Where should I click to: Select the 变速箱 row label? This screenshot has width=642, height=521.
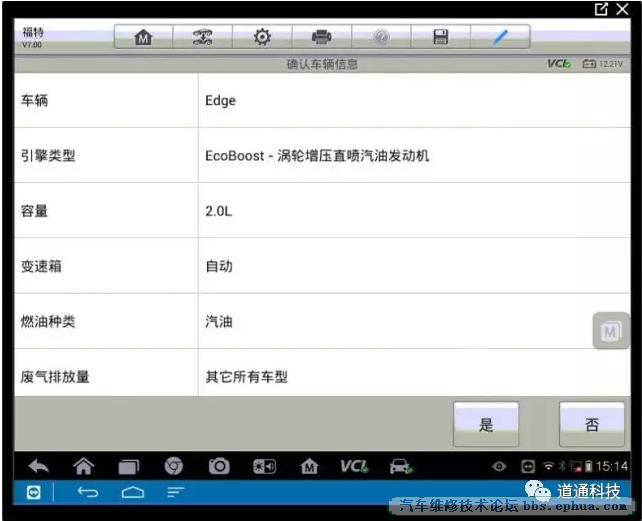[x=41, y=266]
